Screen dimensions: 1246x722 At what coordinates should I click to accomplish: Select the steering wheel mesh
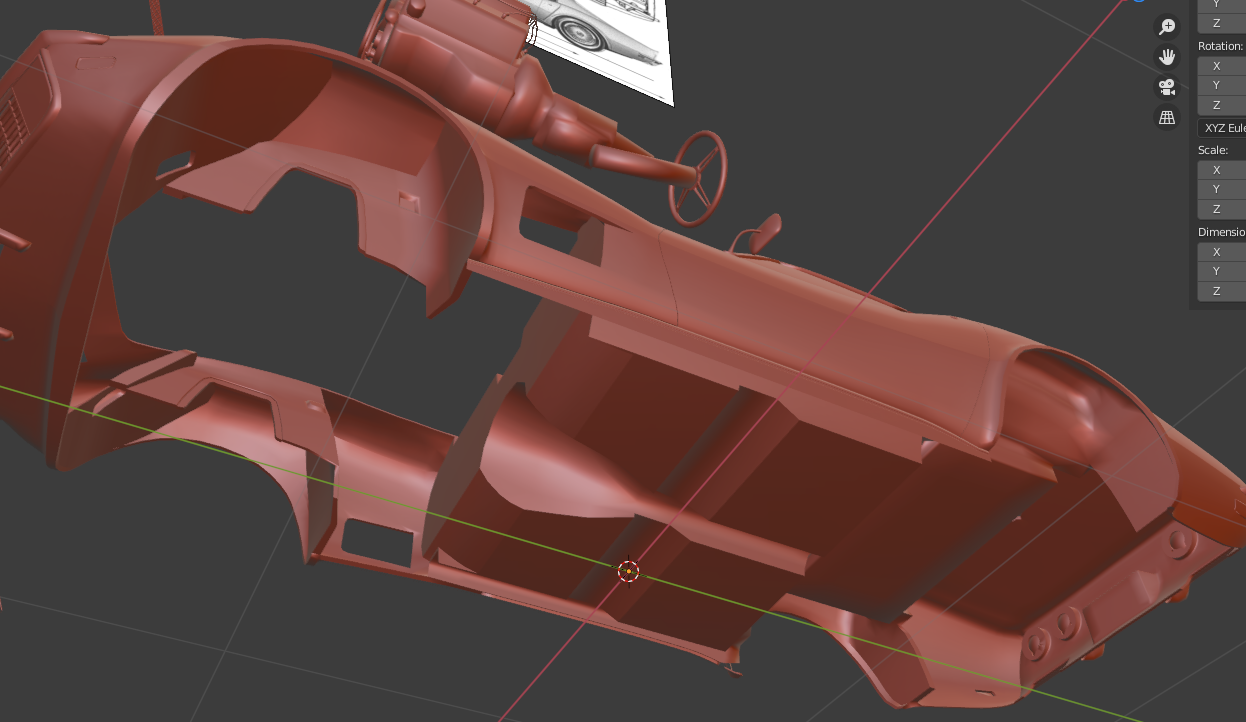[699, 177]
